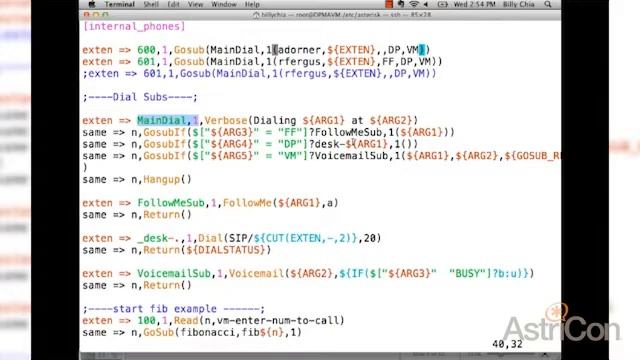Click the home folder icon in title bar

(x=256, y=15)
